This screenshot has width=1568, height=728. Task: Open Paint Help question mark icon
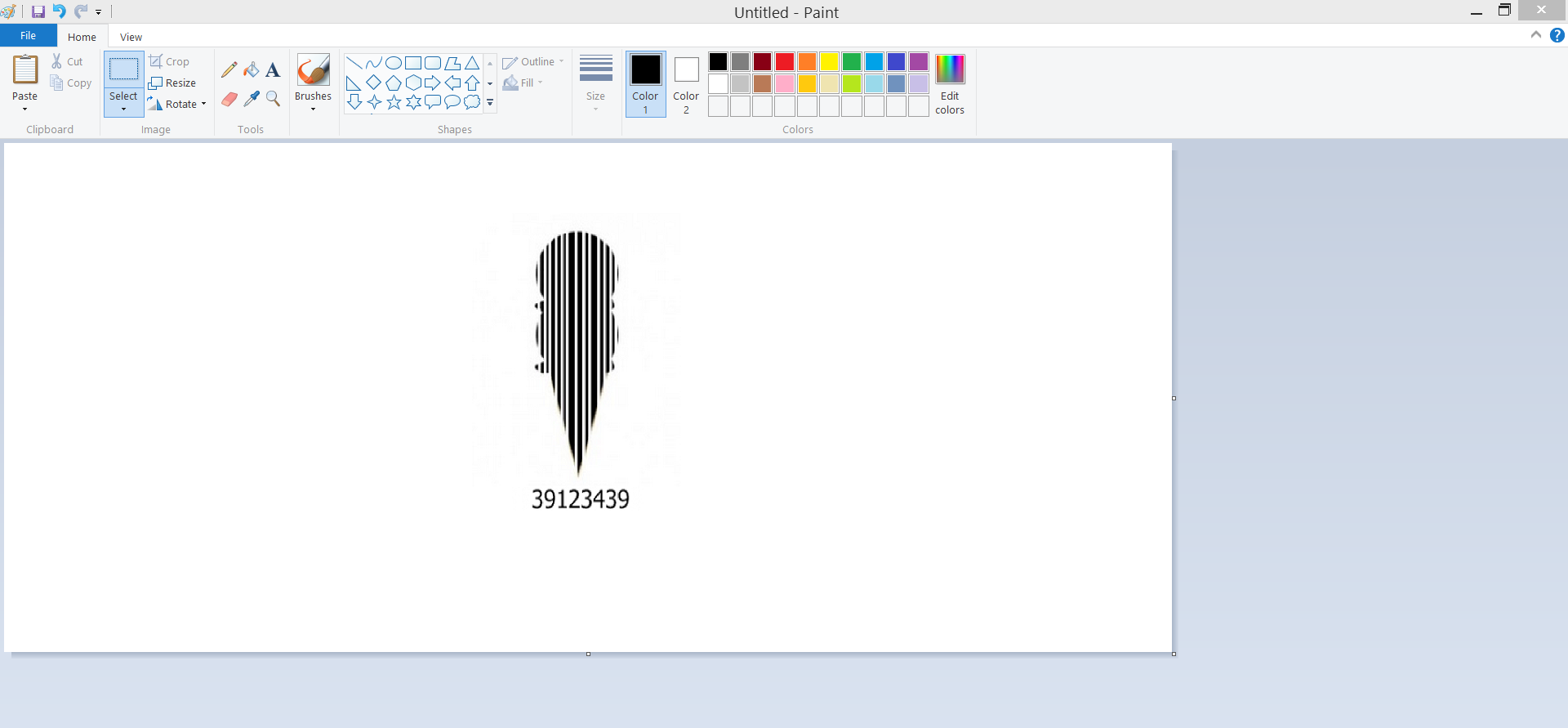[x=1557, y=35]
